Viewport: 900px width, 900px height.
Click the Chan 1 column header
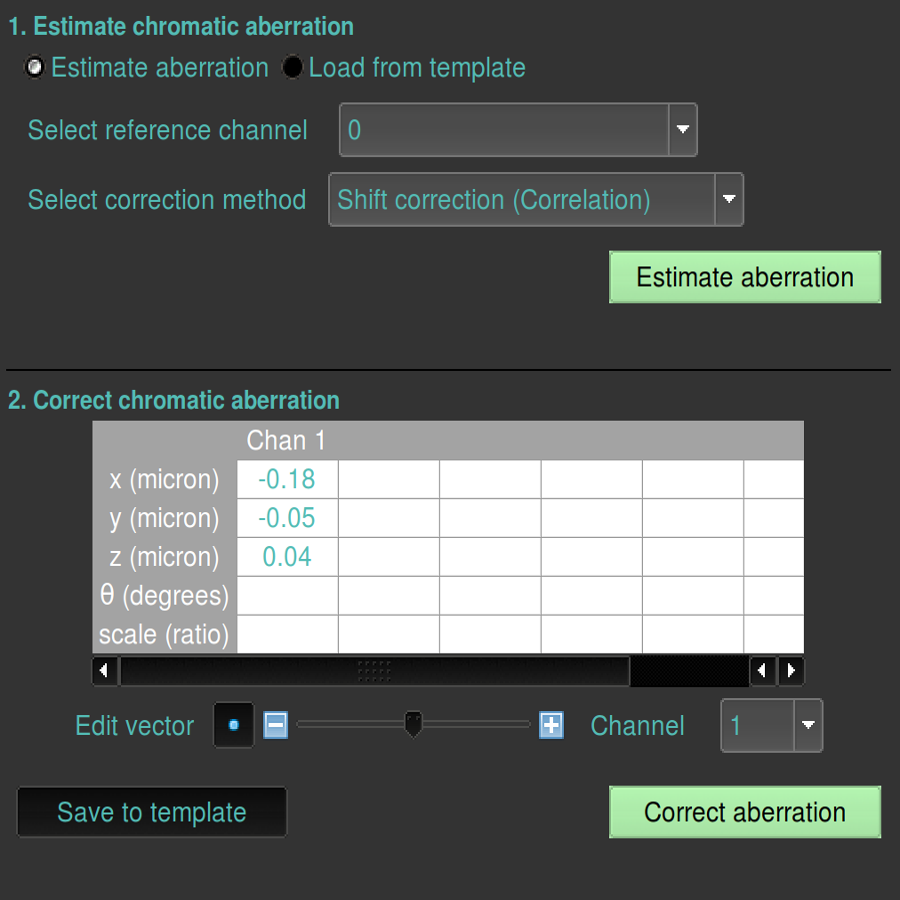click(287, 440)
